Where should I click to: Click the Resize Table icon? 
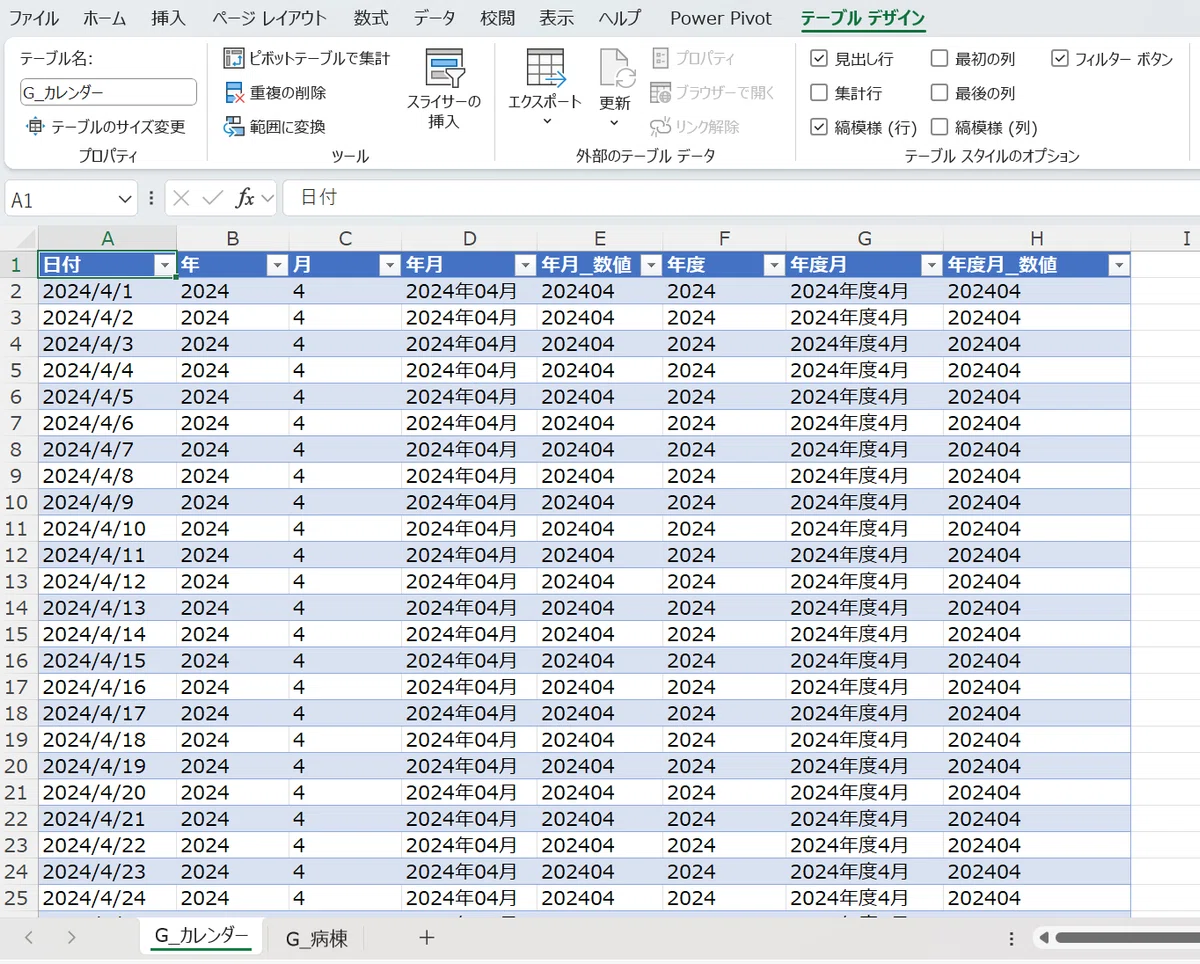36,127
